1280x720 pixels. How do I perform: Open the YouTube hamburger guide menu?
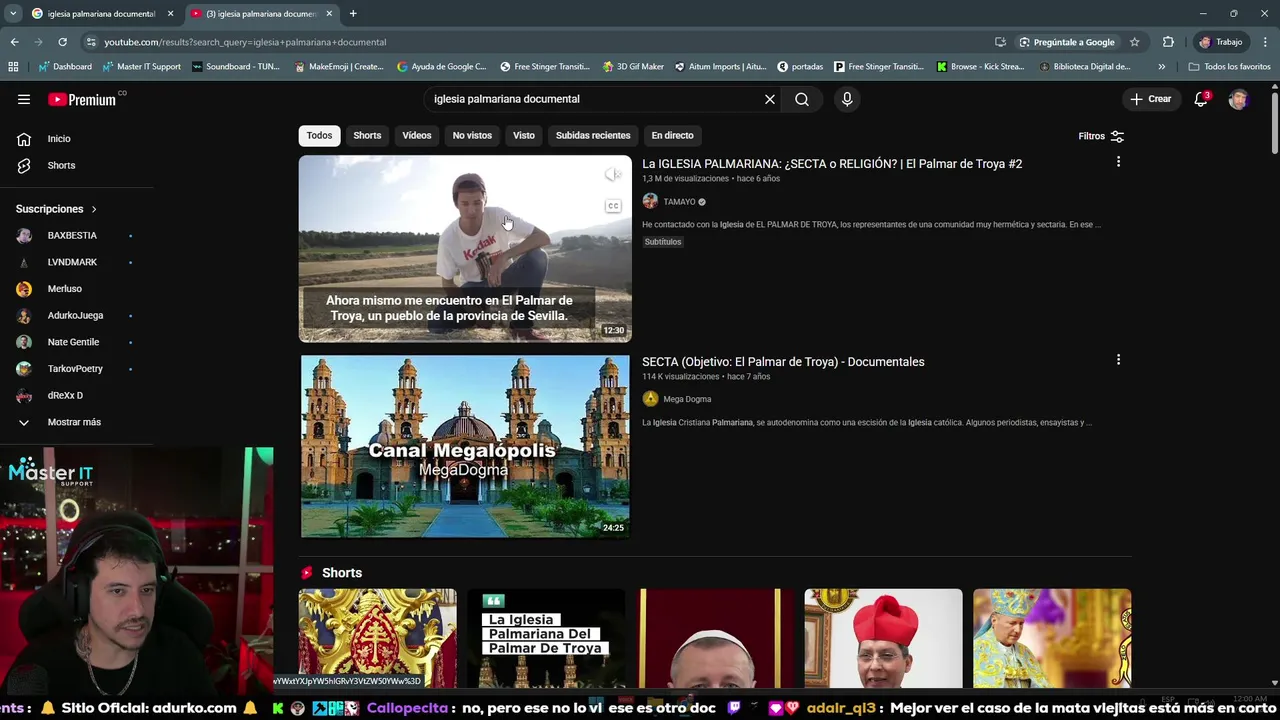[24, 99]
